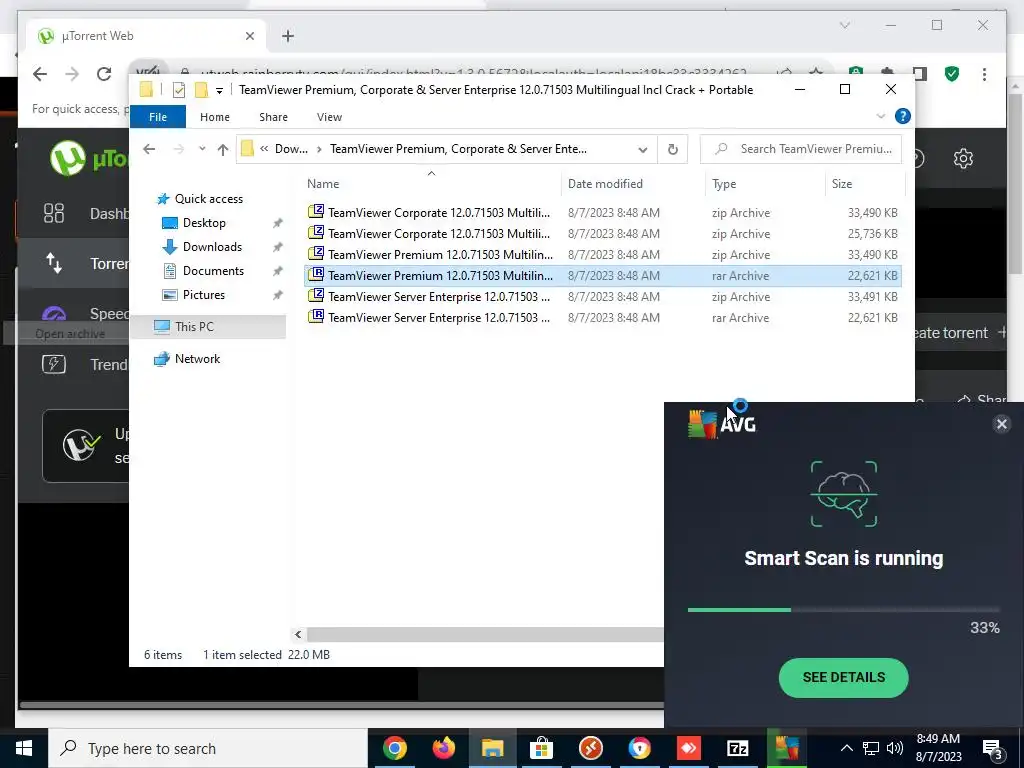Open Firefox from the taskbar
Screen dimensions: 1024x768
443,748
